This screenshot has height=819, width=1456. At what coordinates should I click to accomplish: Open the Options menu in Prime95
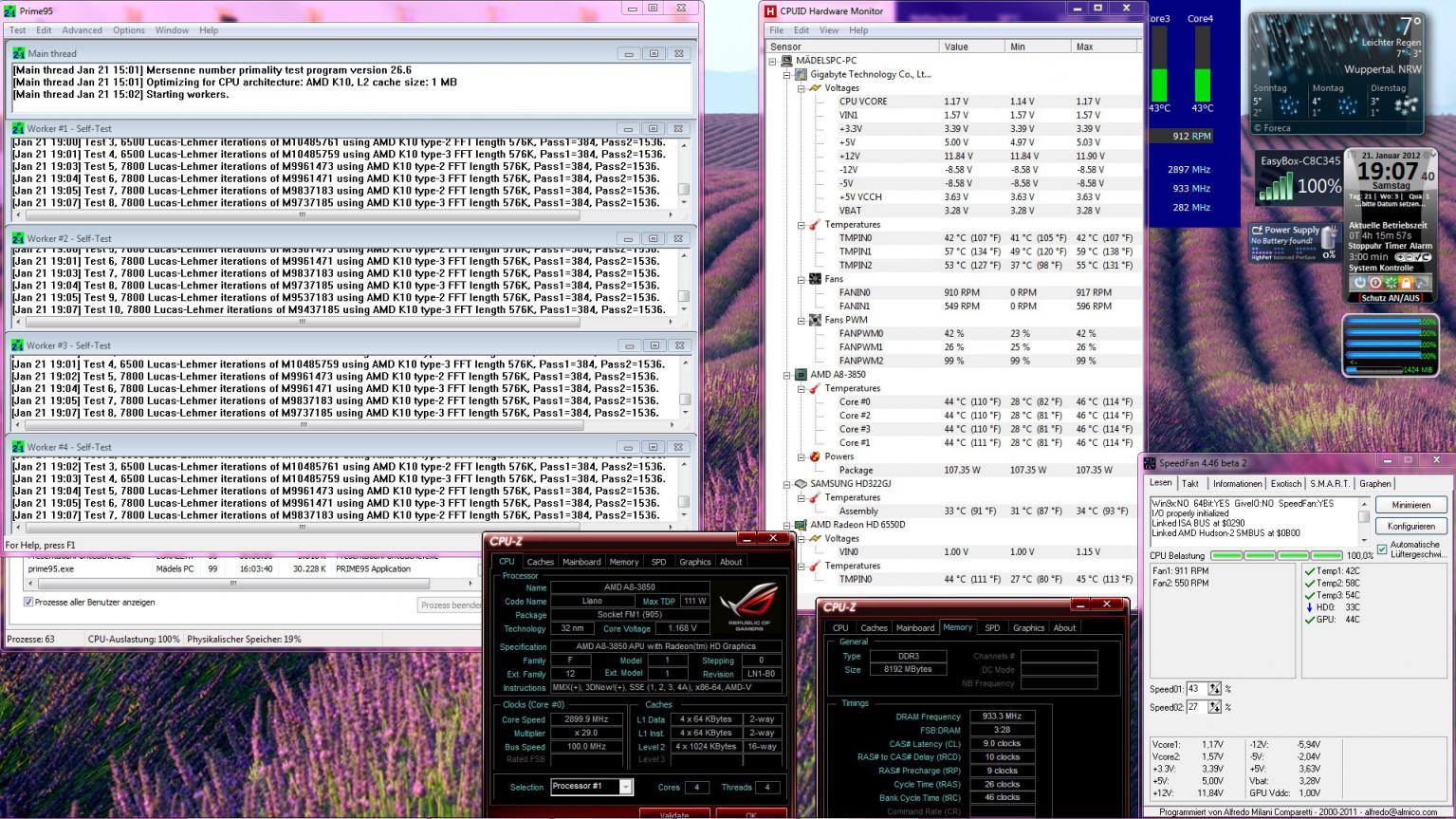click(x=129, y=30)
